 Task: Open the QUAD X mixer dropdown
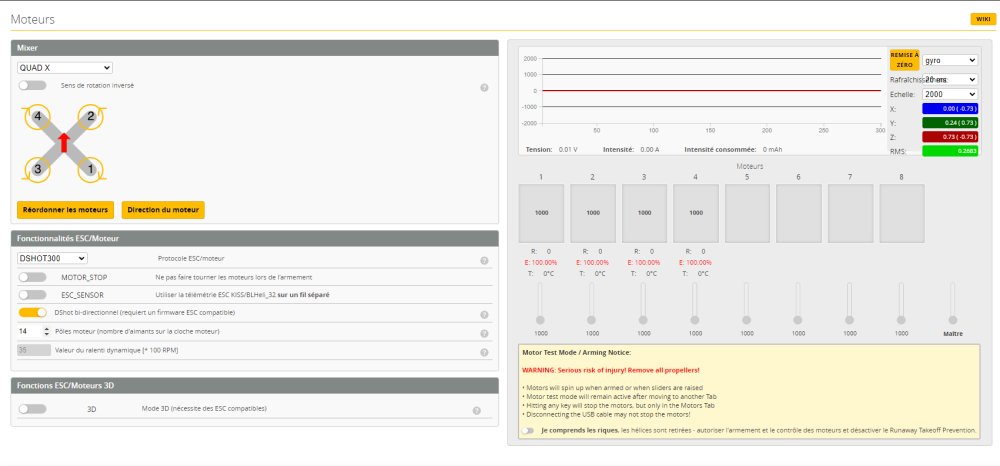point(65,68)
